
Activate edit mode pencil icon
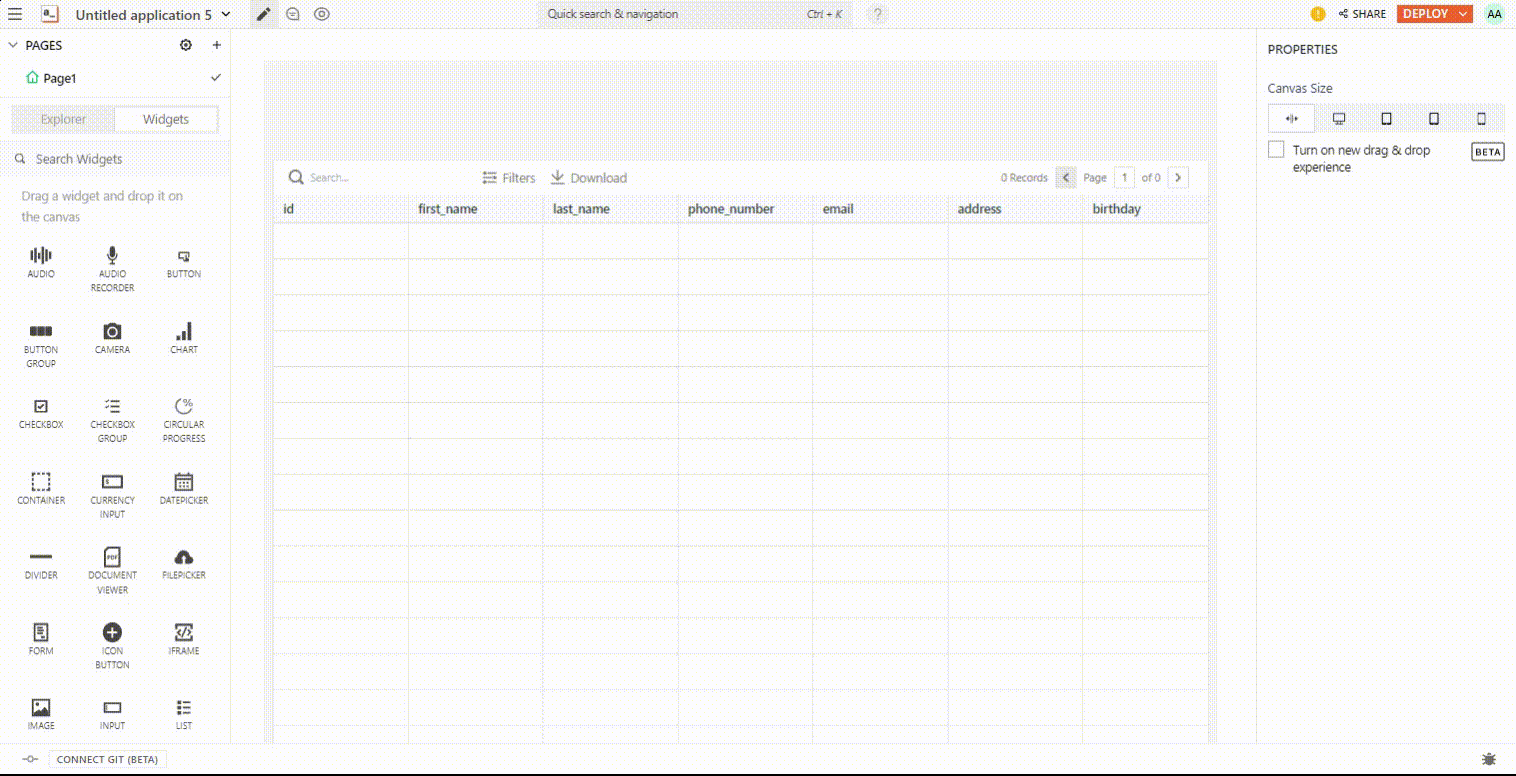point(264,14)
